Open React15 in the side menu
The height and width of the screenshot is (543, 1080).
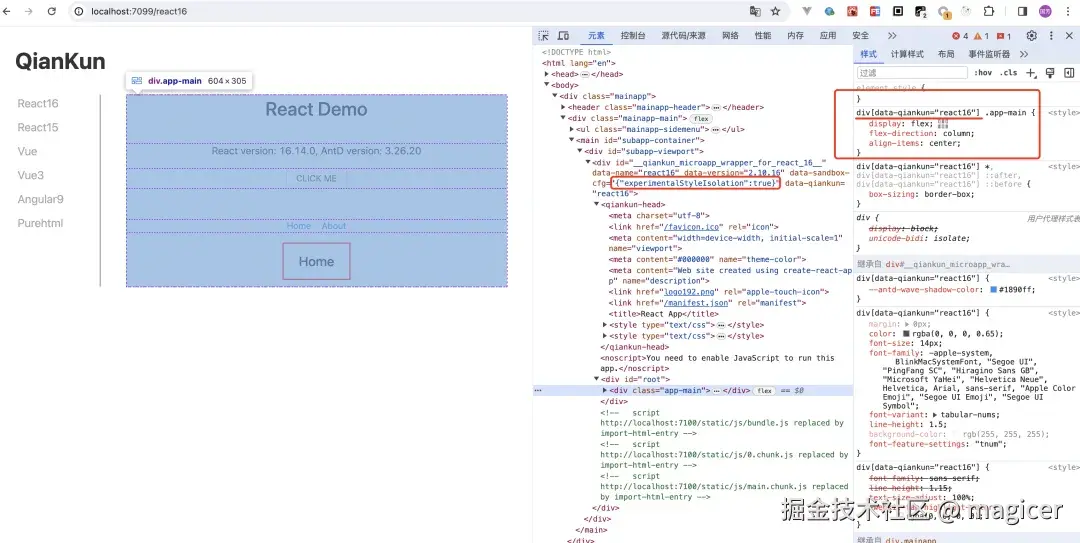pyautogui.click(x=38, y=127)
